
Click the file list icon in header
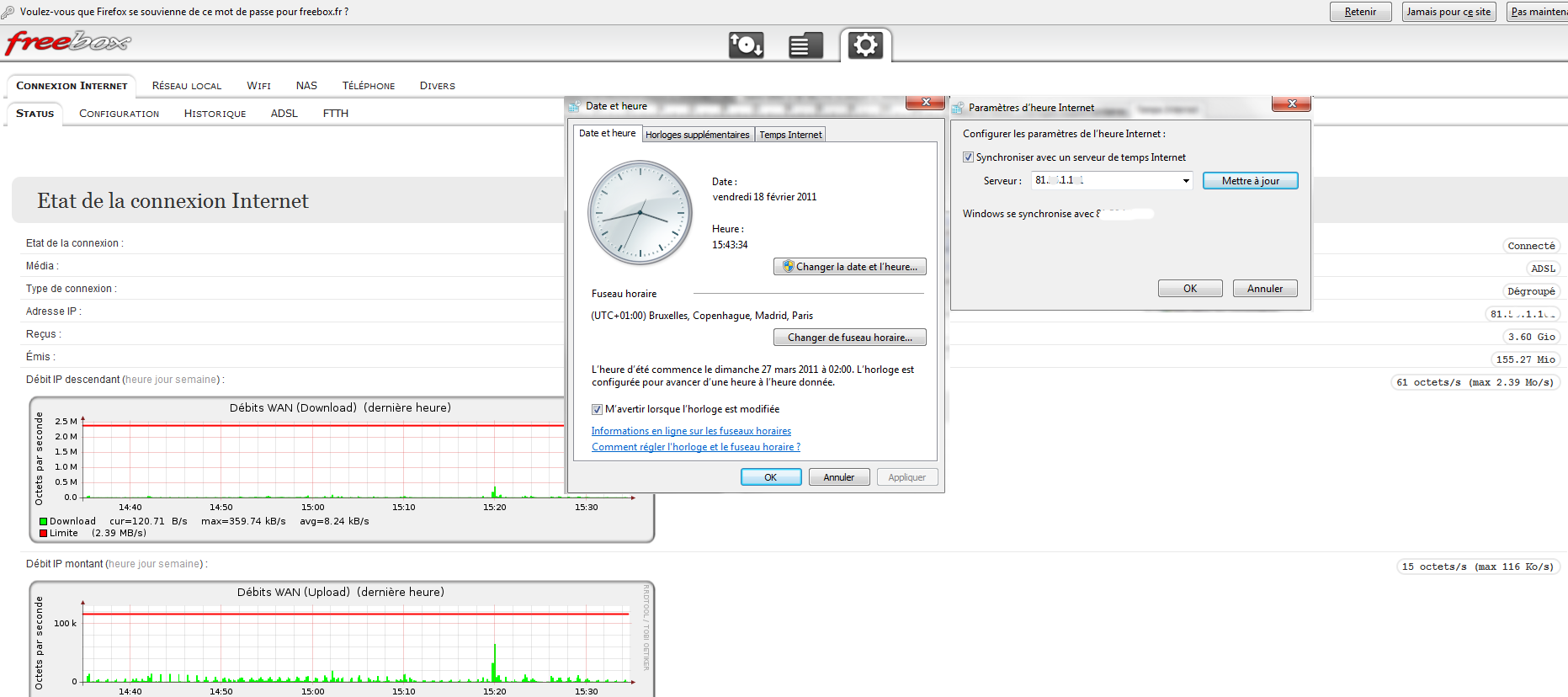click(805, 45)
